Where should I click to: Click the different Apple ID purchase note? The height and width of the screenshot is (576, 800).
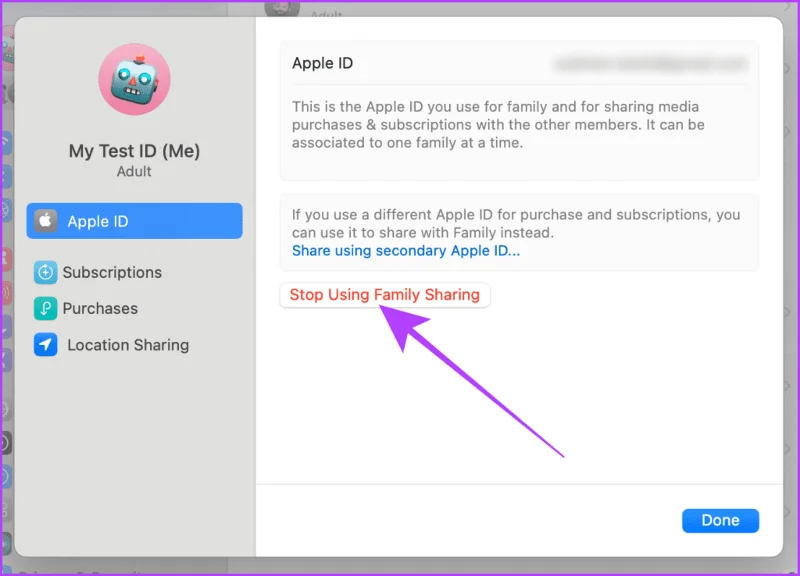click(516, 223)
